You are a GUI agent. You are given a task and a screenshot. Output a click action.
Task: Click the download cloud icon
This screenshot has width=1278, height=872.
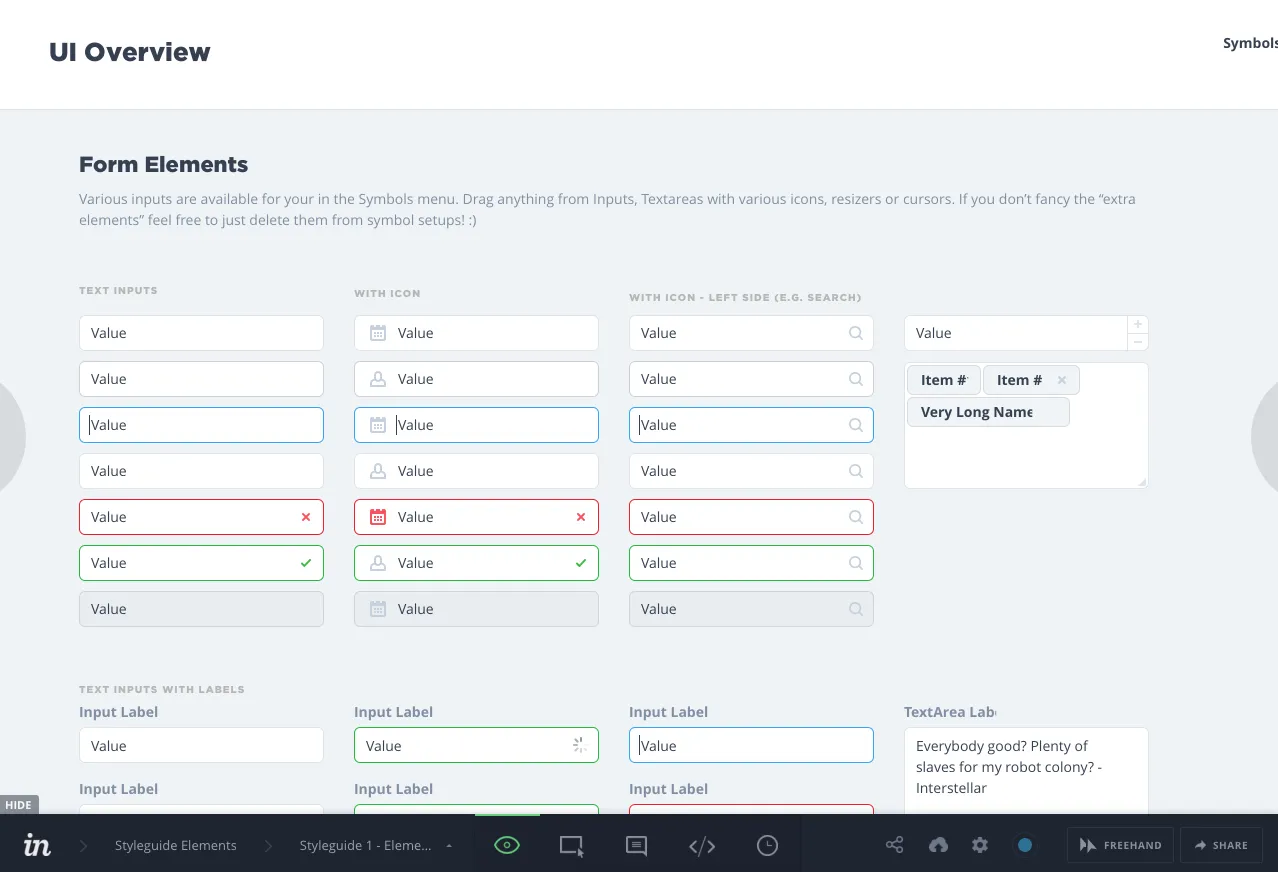coord(938,845)
